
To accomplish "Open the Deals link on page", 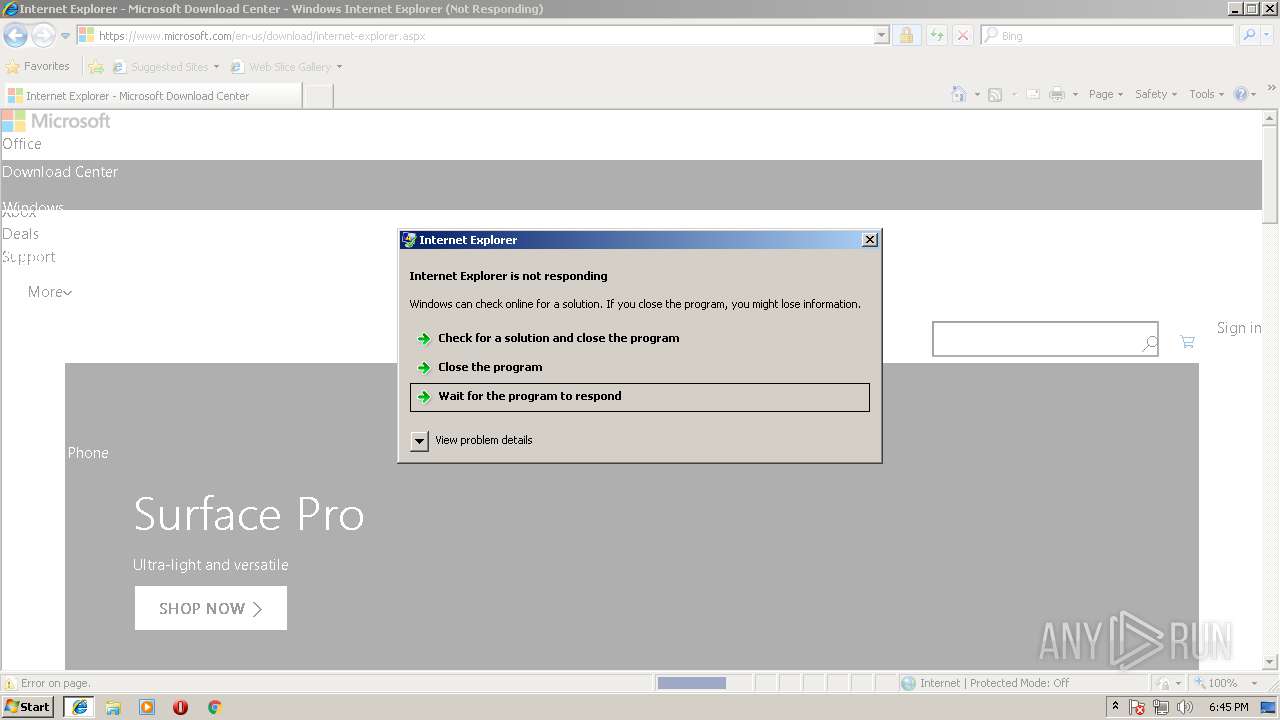I will 20,234.
